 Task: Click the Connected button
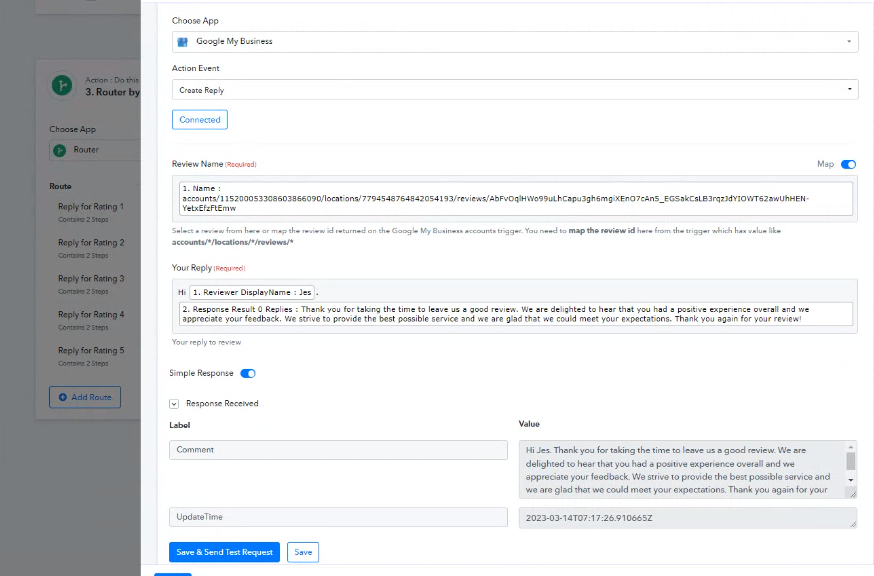point(200,120)
